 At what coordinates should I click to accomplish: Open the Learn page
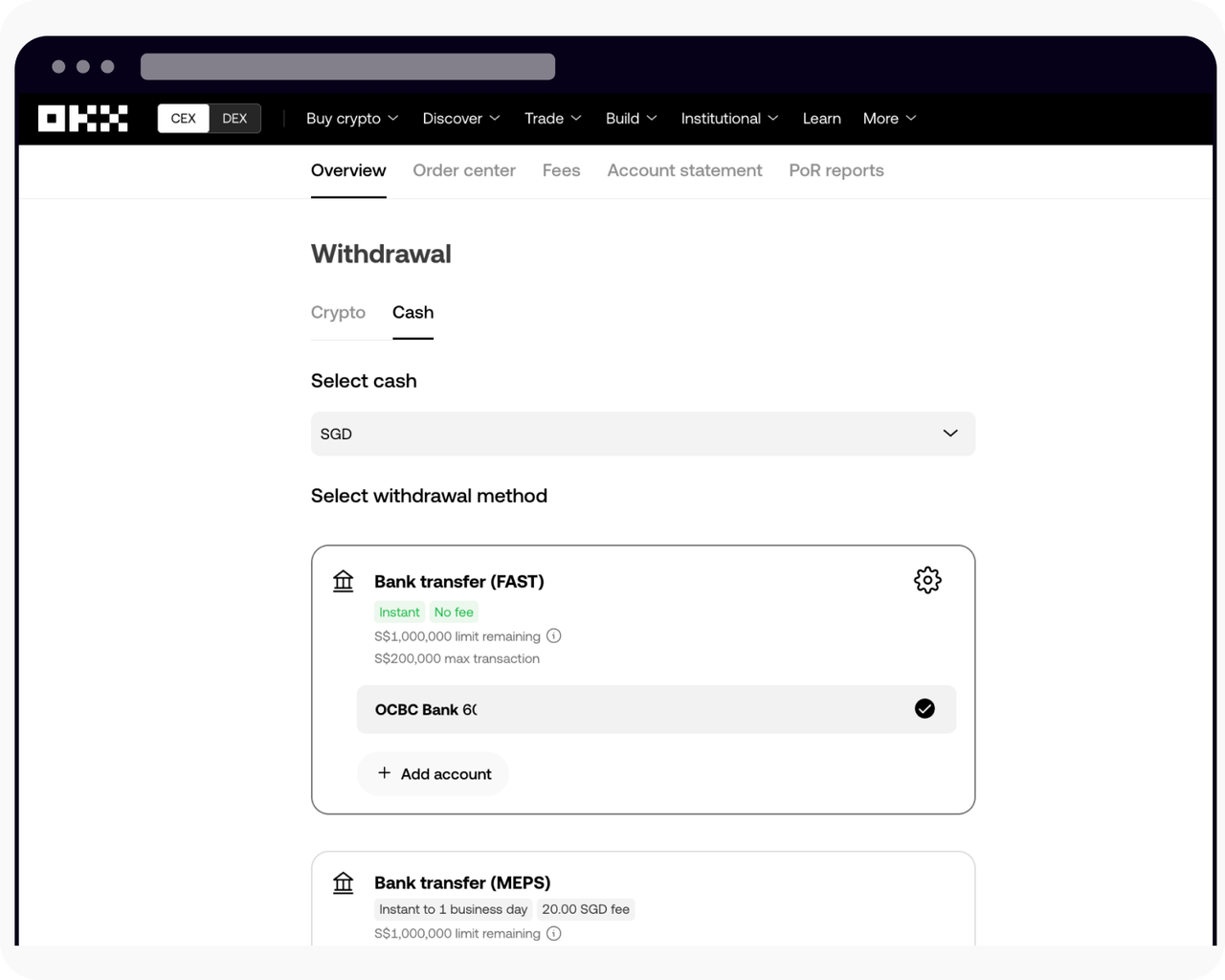[821, 118]
